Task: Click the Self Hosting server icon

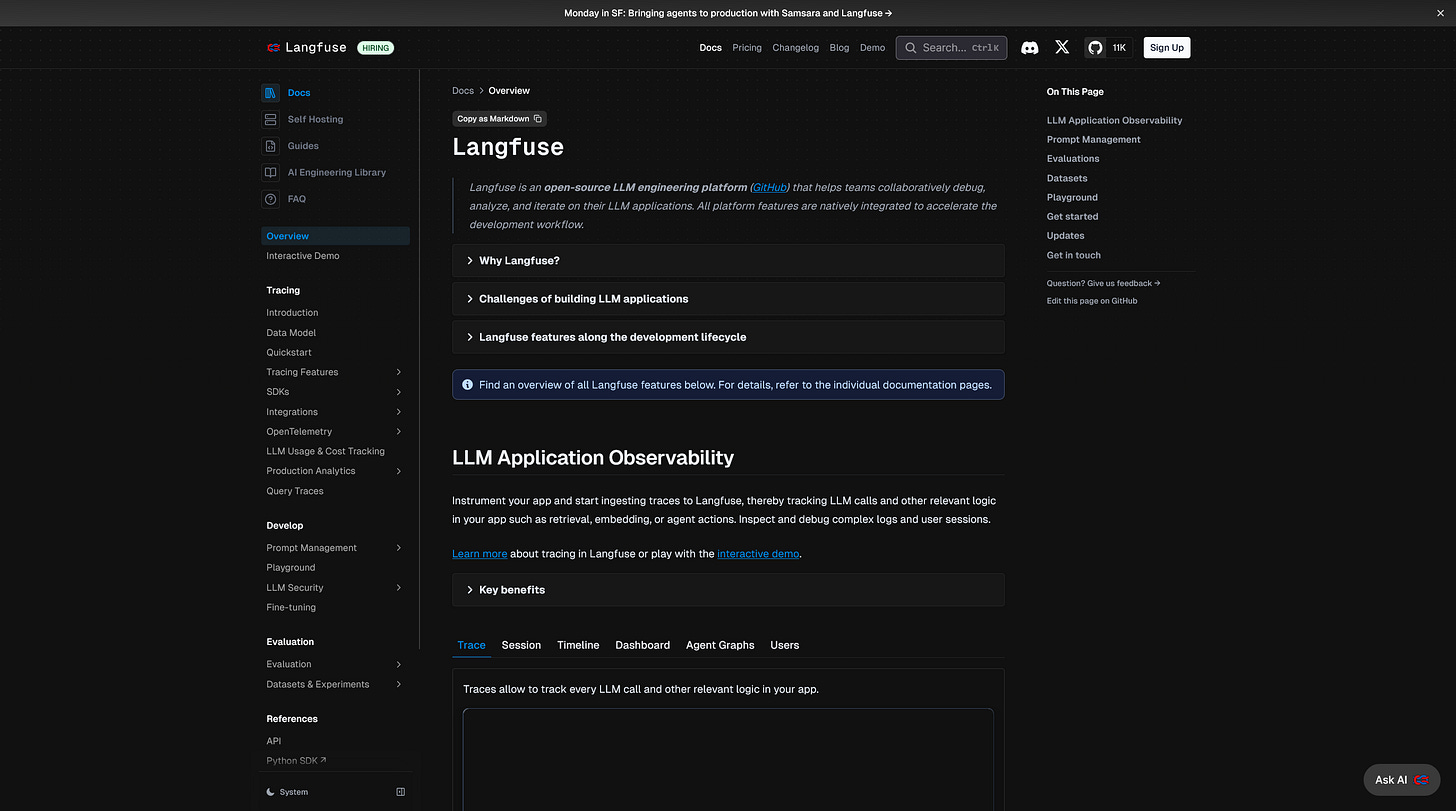Action: [270, 119]
